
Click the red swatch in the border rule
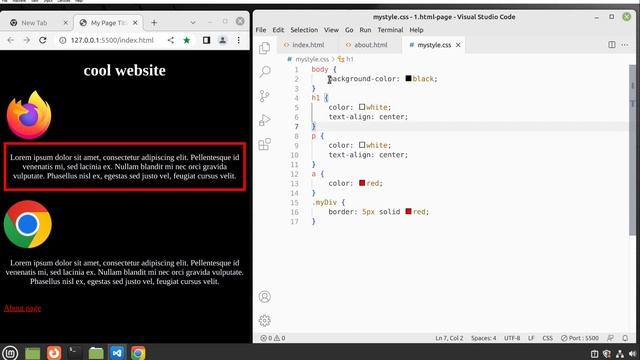coord(408,211)
